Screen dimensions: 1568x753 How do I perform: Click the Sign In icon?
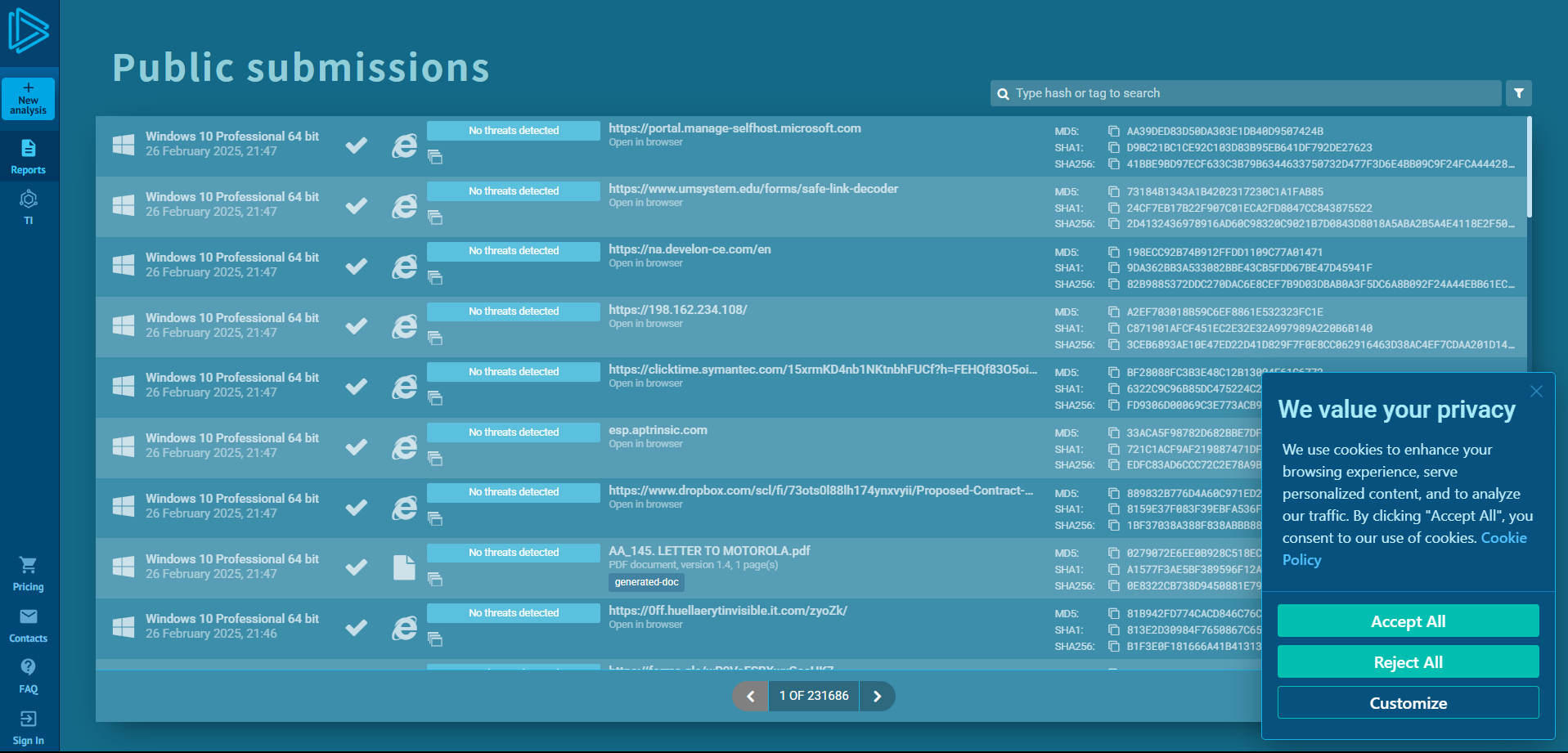click(29, 728)
